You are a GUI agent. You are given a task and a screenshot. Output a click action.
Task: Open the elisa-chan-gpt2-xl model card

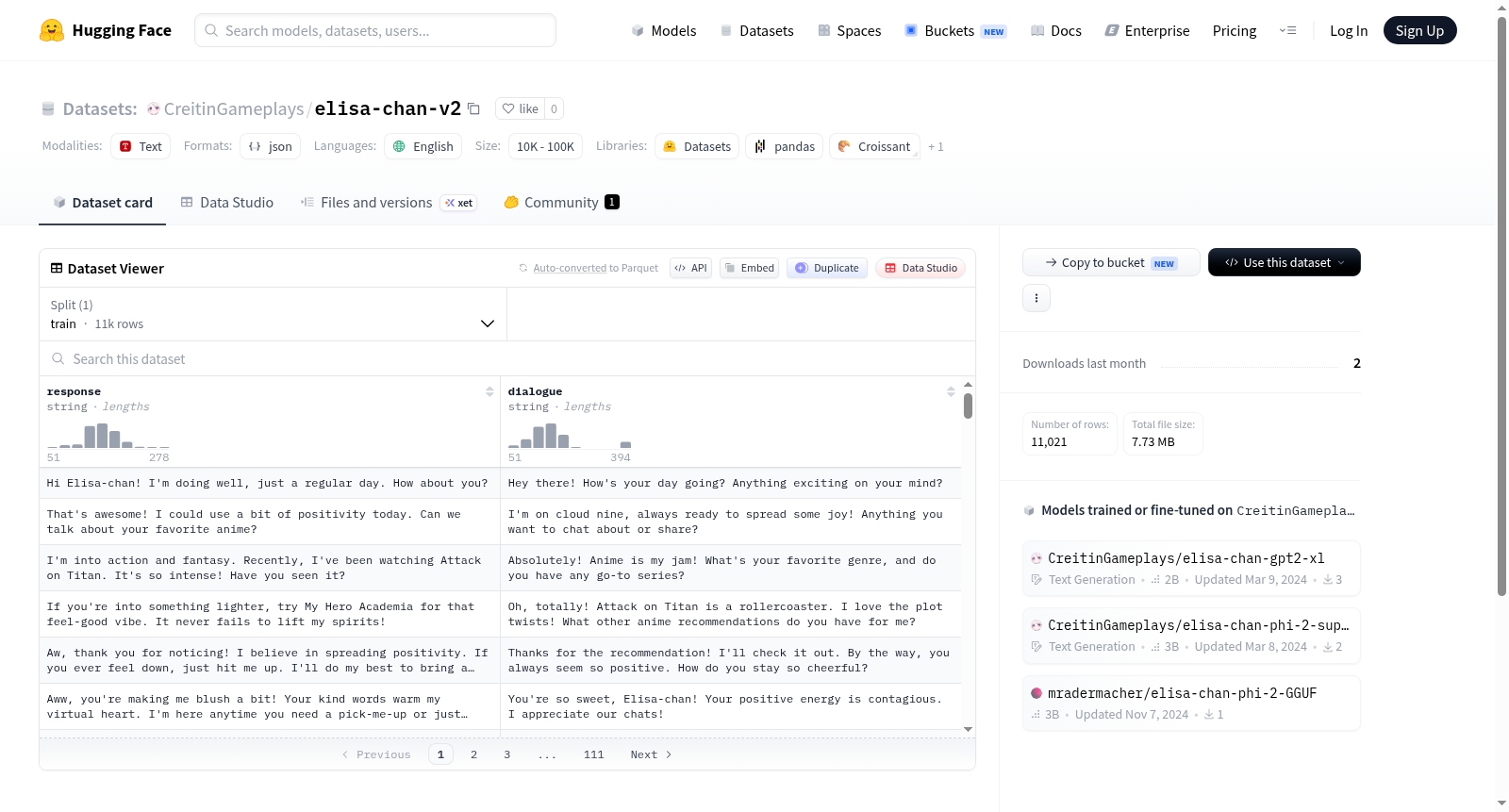[x=1191, y=569]
